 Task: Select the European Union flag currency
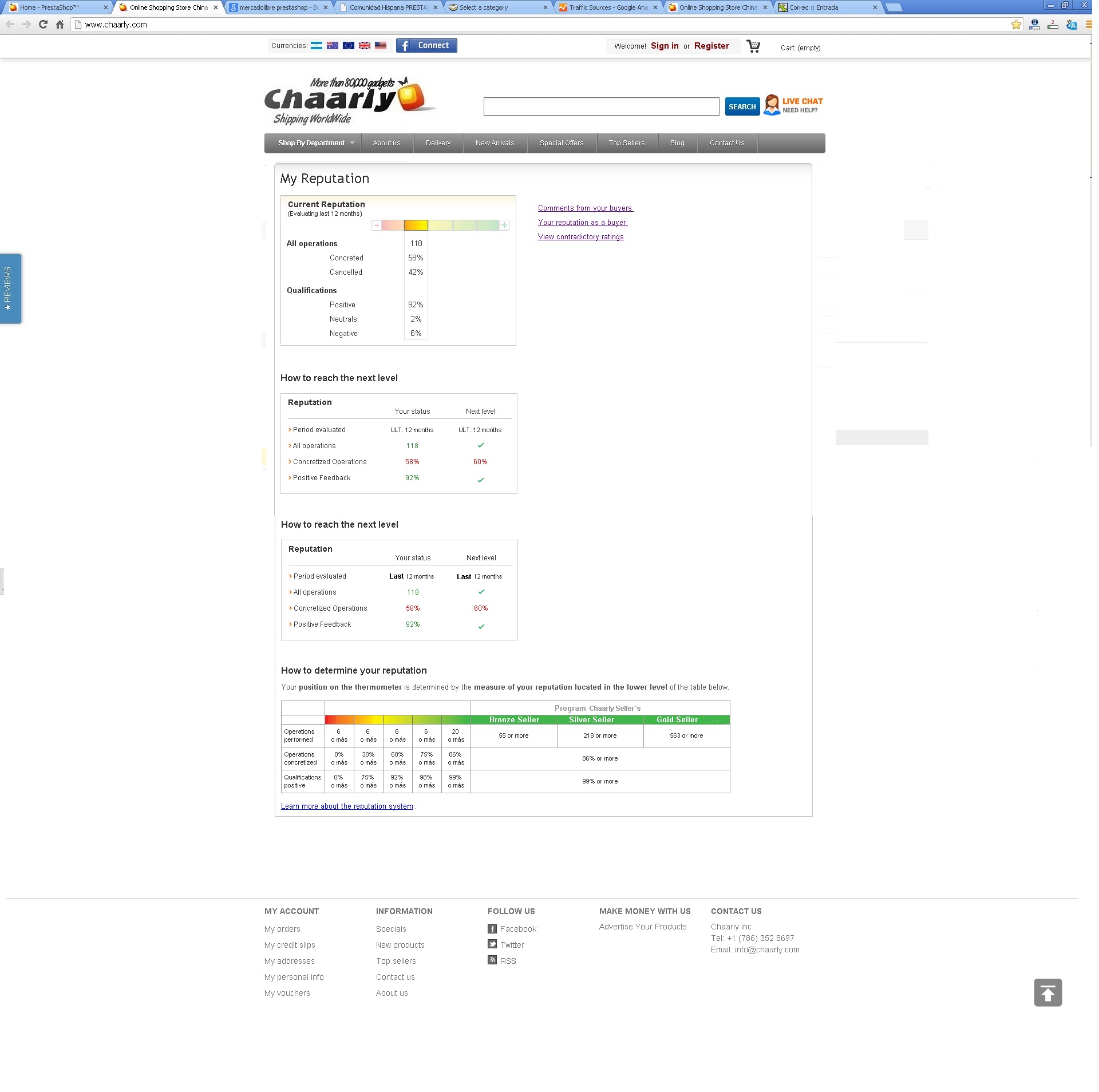[349, 46]
